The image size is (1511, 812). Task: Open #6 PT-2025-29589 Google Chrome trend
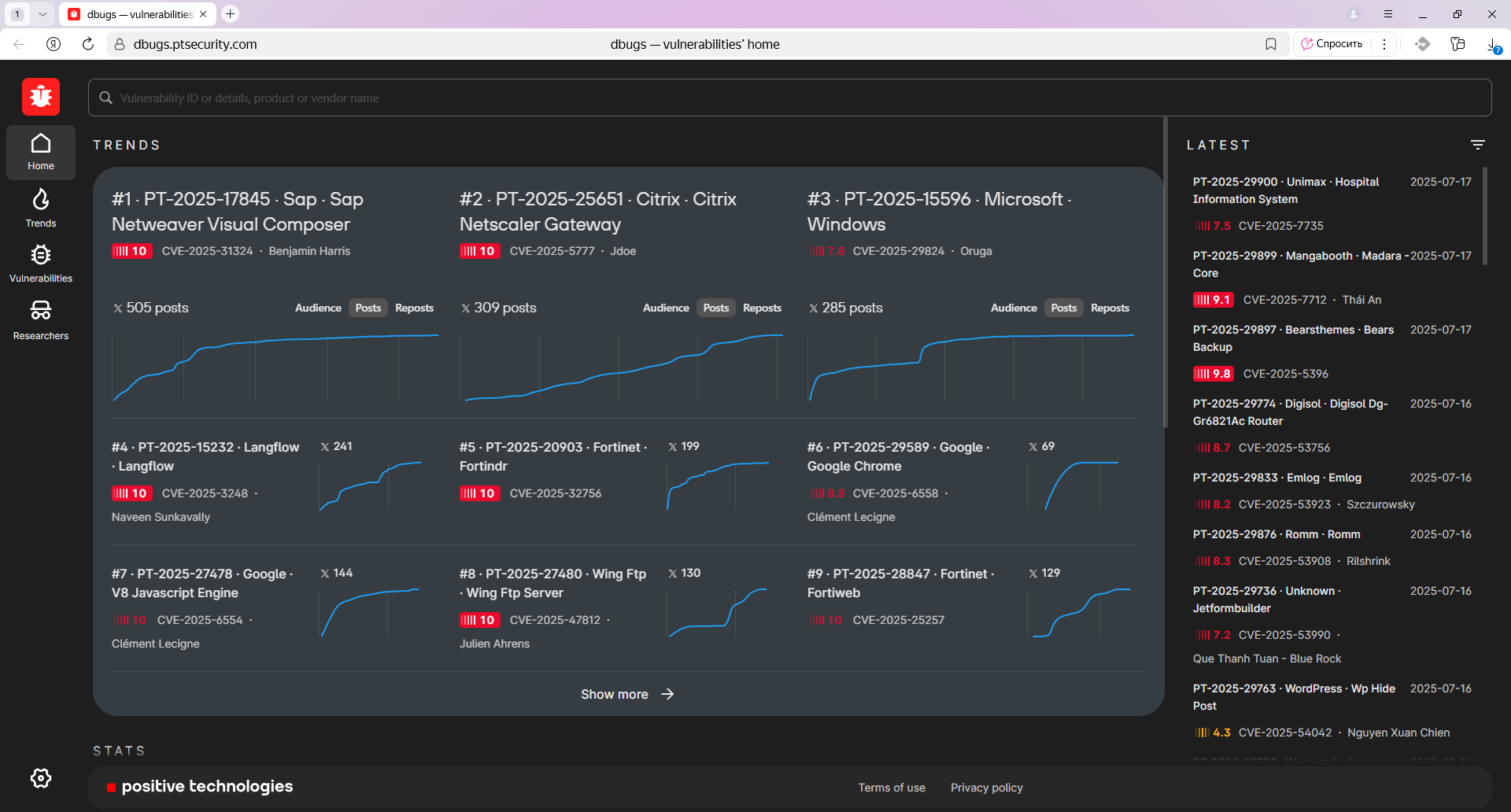click(x=898, y=456)
